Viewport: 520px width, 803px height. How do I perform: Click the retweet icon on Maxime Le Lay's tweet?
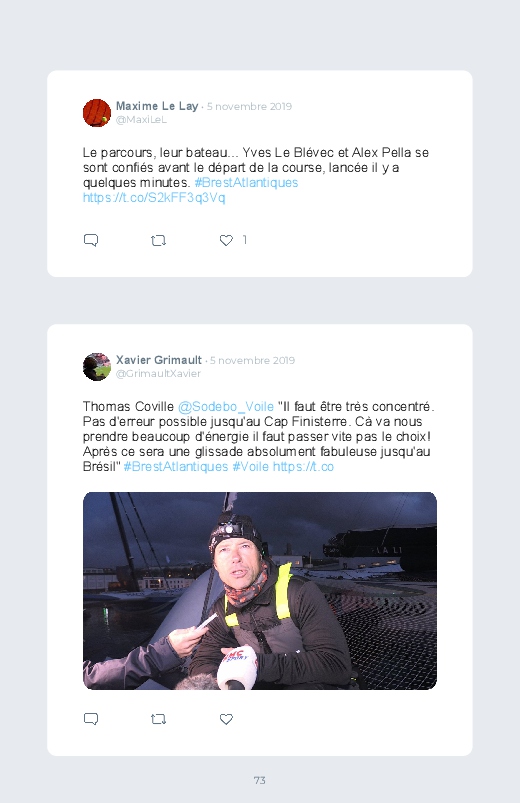[158, 240]
